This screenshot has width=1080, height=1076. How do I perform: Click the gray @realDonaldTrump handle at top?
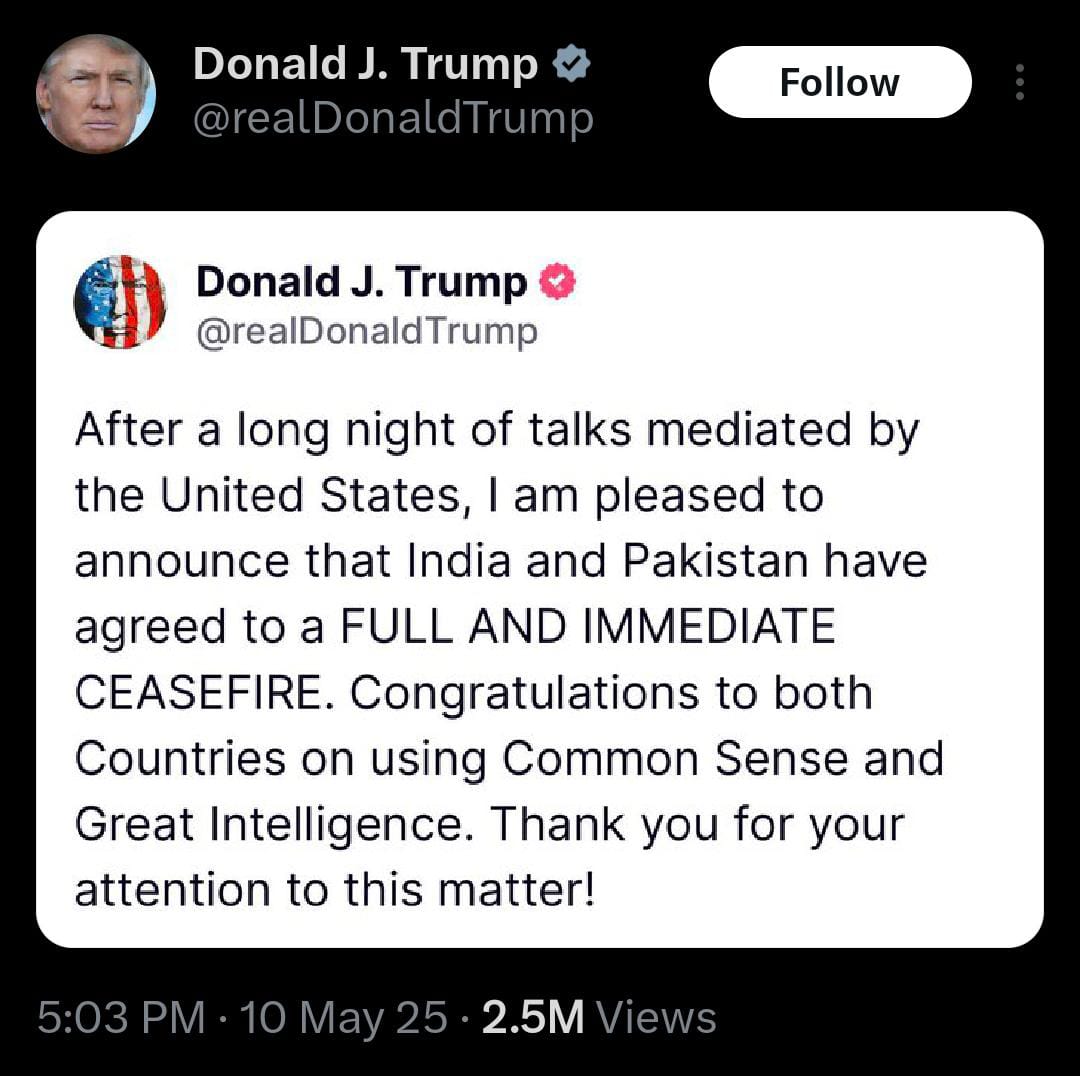pos(393,119)
